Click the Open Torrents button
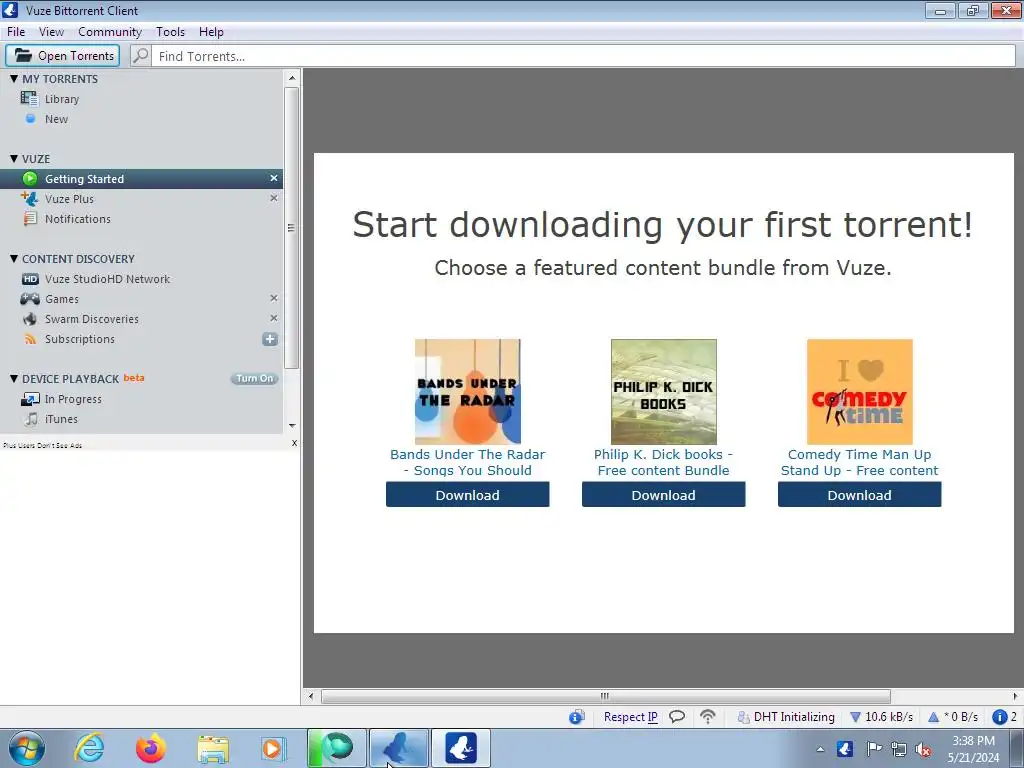This screenshot has width=1024, height=768. coord(63,56)
